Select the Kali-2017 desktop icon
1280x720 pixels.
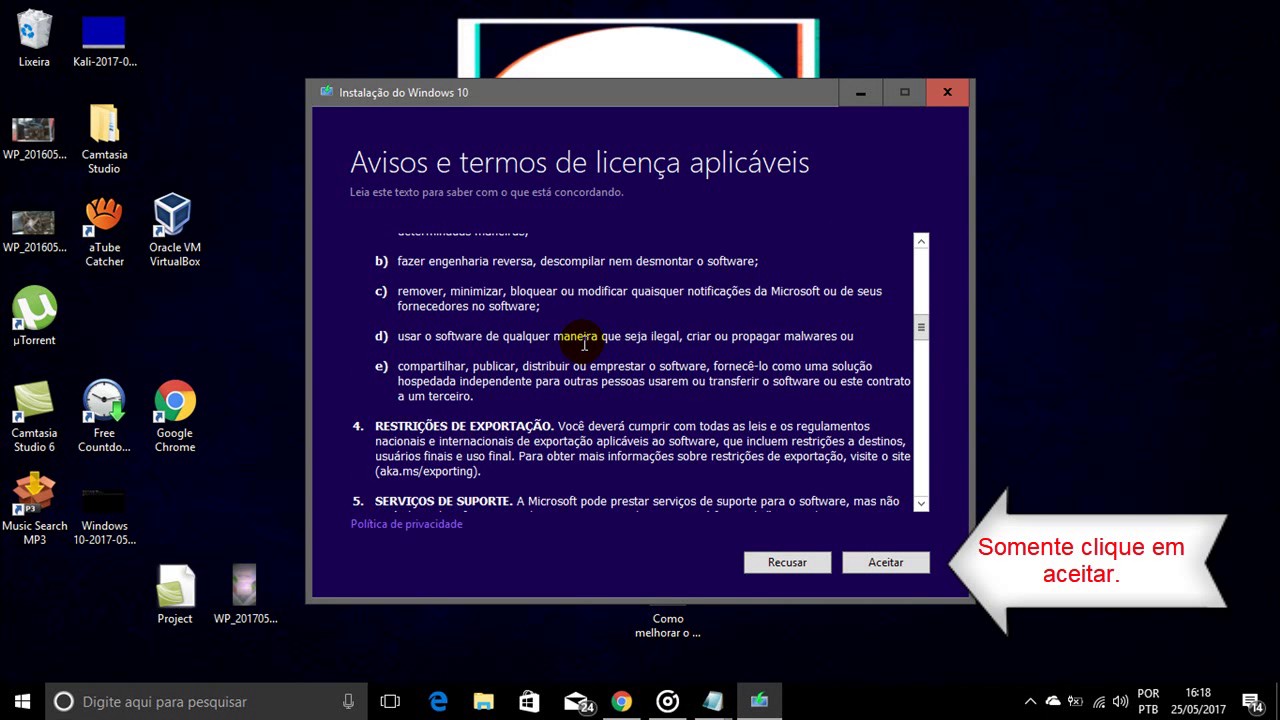[x=104, y=40]
